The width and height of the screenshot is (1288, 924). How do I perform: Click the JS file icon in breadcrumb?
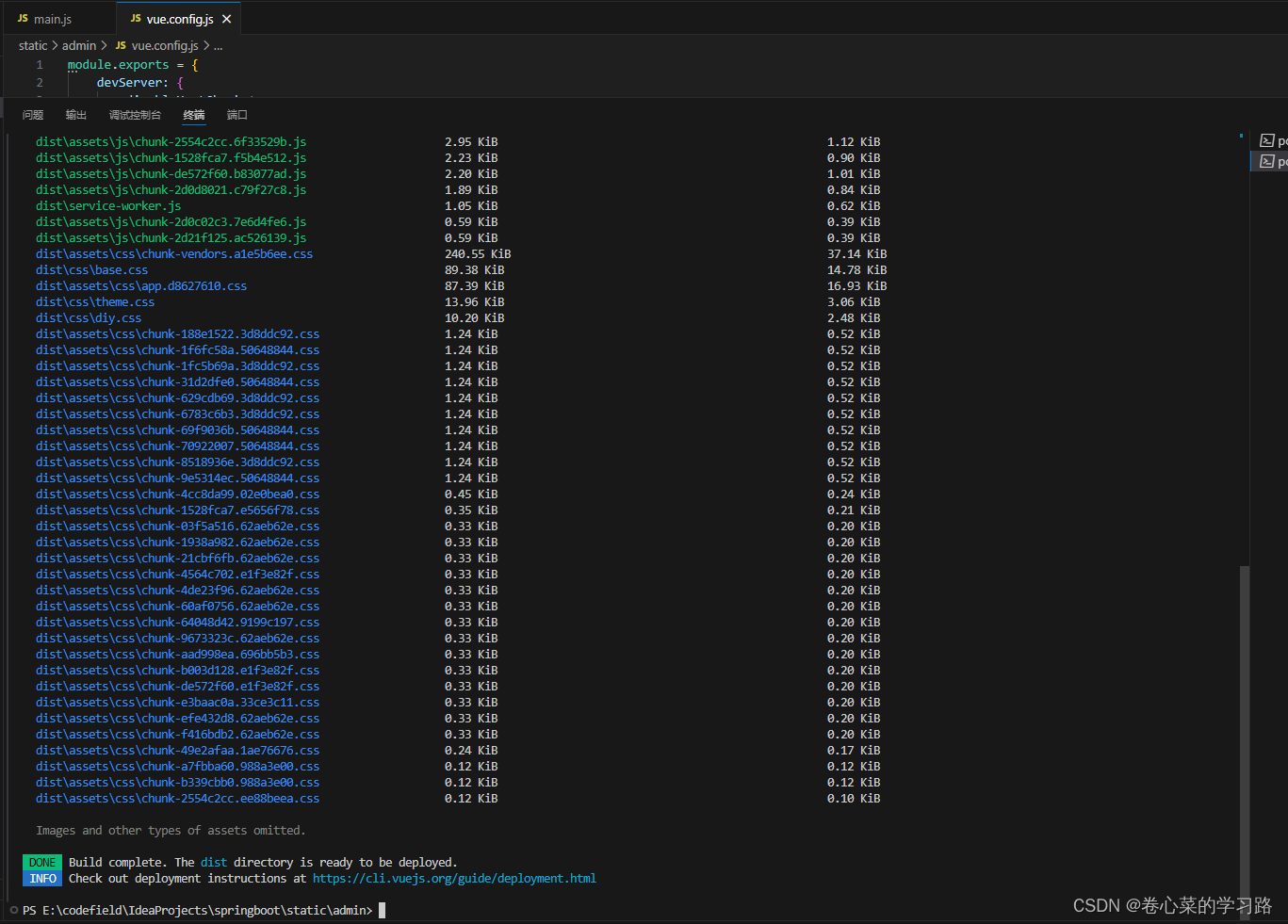click(121, 45)
